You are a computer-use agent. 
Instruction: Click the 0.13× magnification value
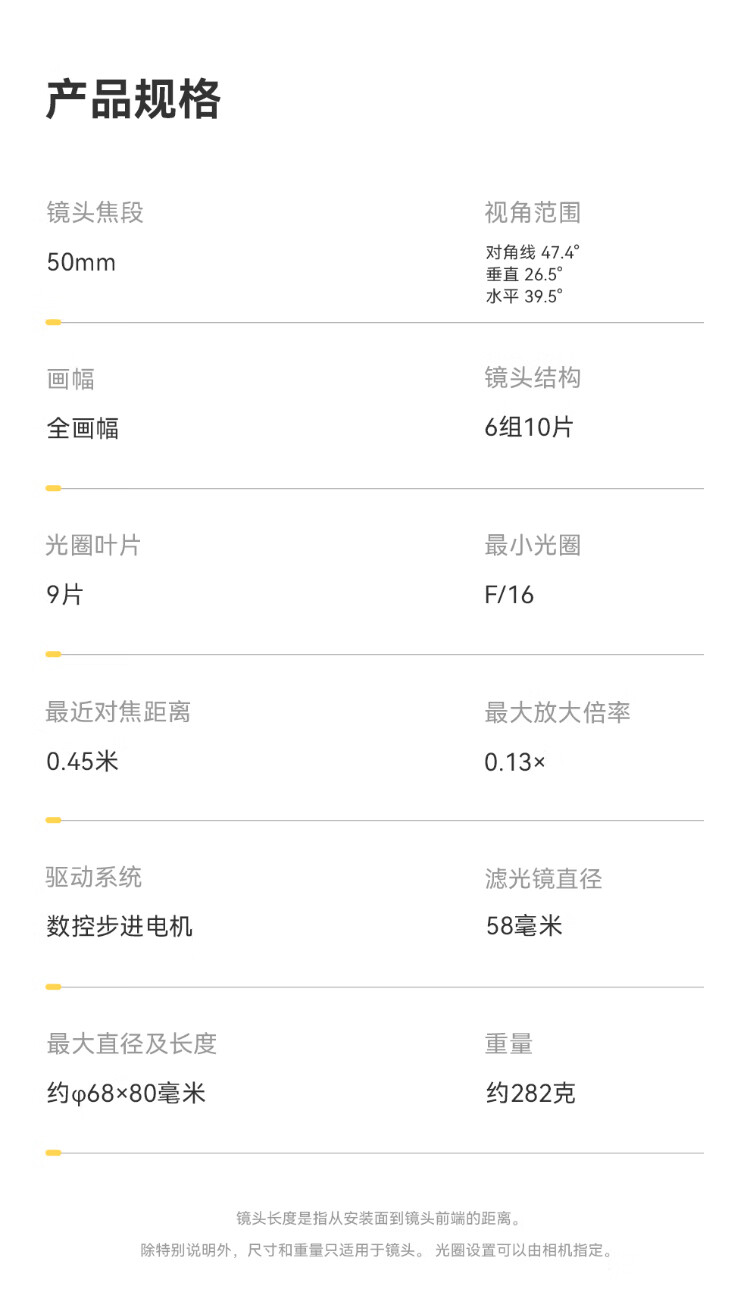515,763
